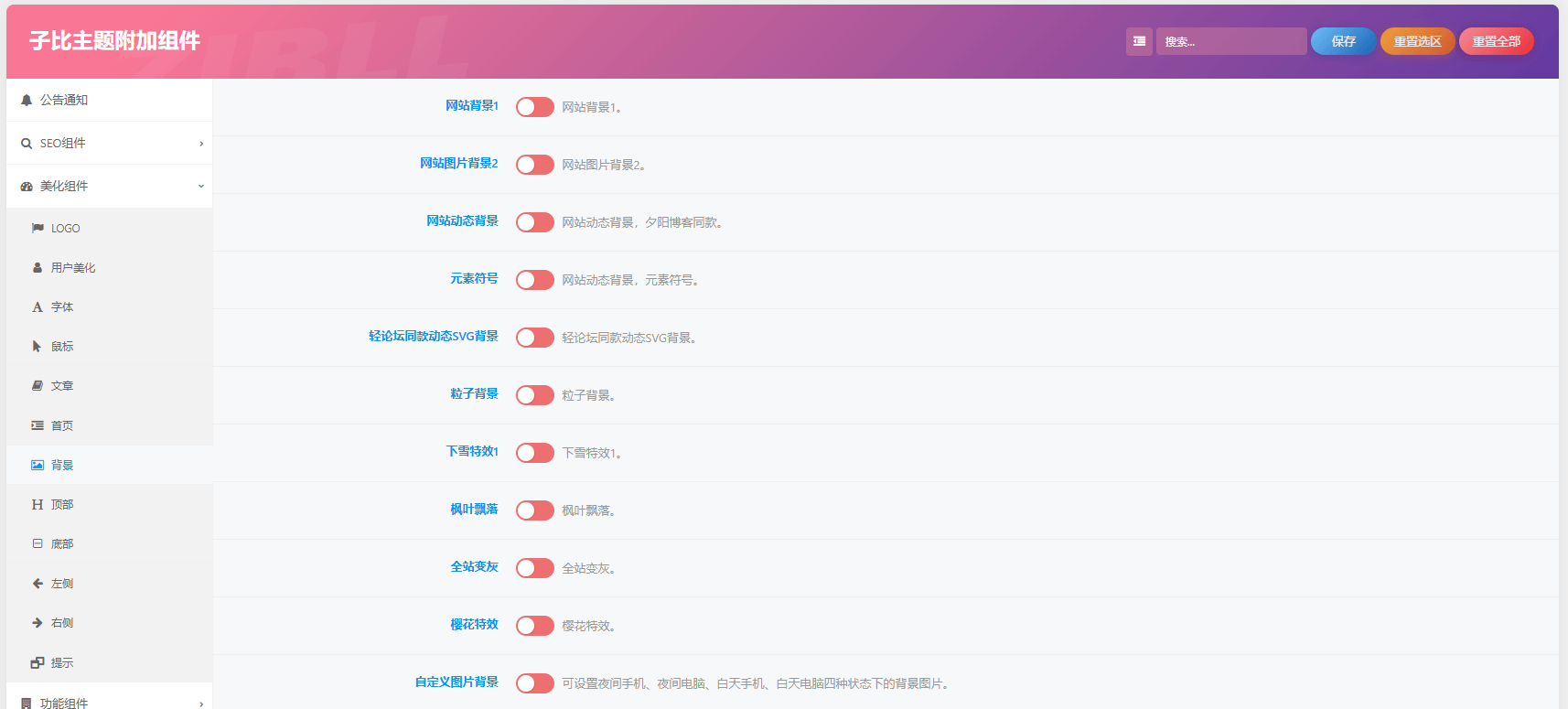Click the 子比主题附加组件 title
The image size is (1568, 709).
(114, 41)
